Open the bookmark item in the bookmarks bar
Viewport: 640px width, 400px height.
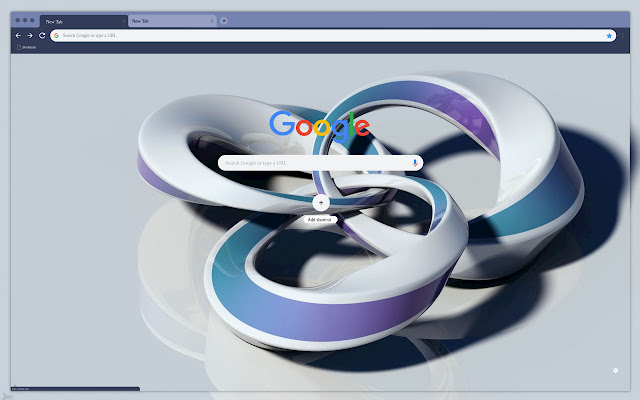click(27, 47)
